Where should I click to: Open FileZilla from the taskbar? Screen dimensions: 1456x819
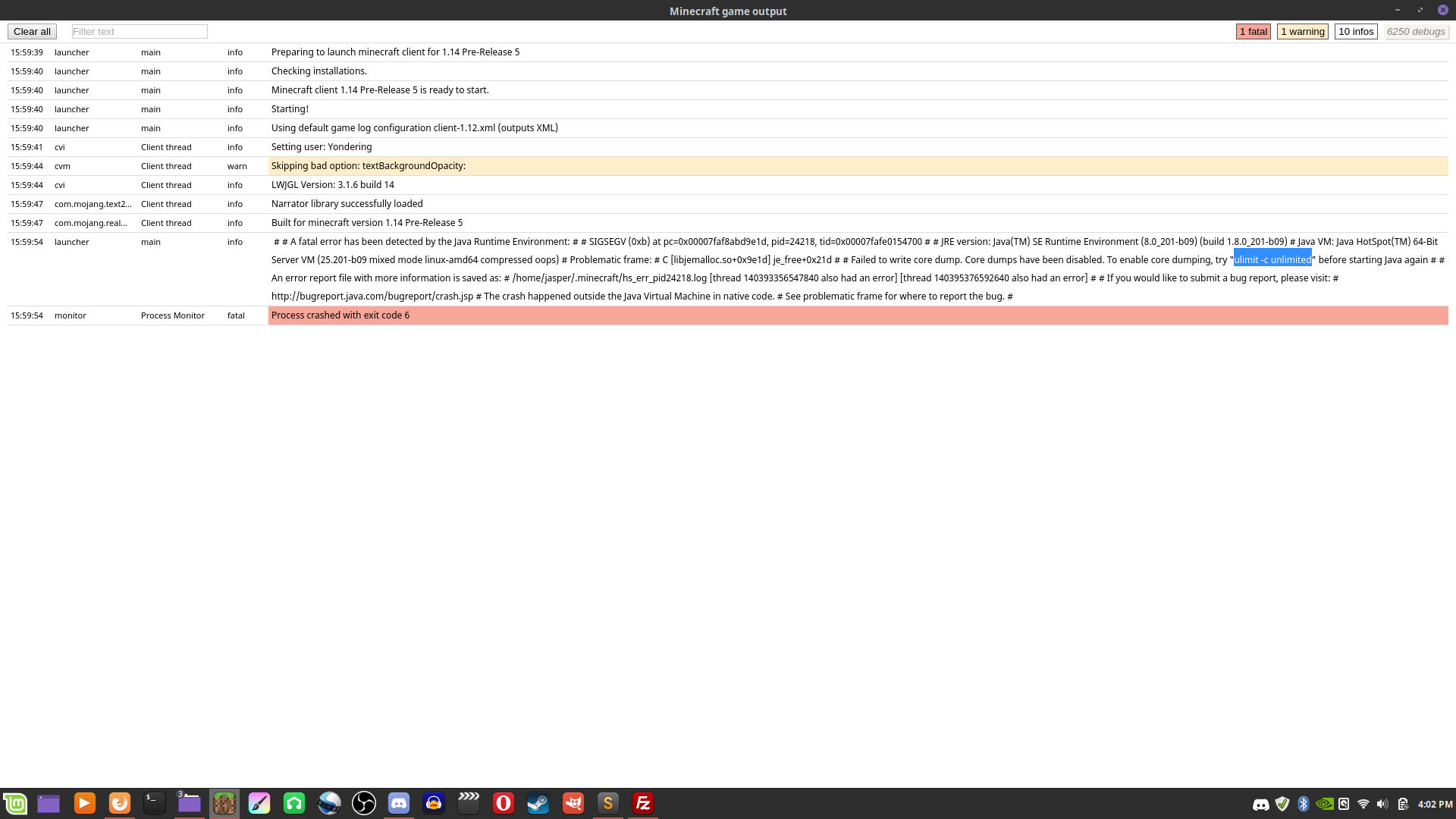tap(643, 803)
